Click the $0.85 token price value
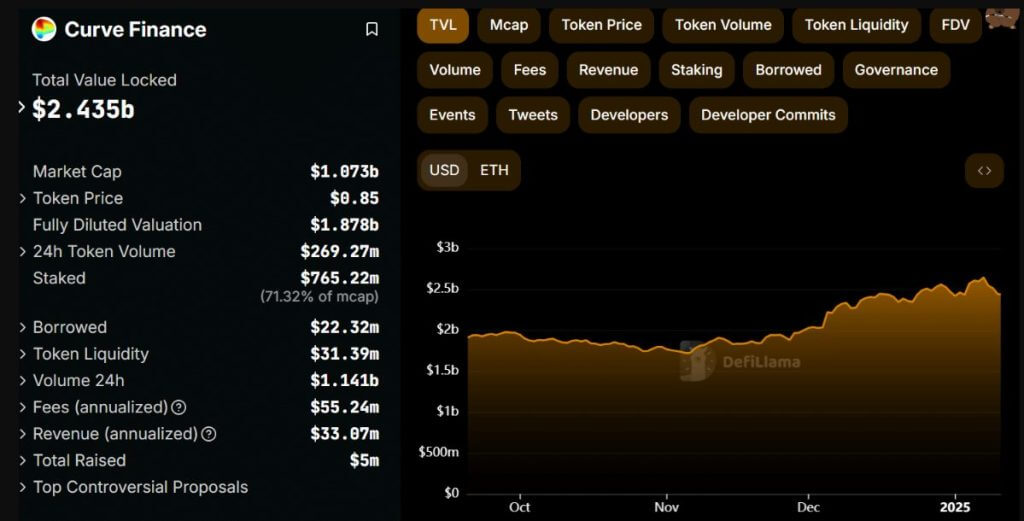The height and width of the screenshot is (521, 1024). (354, 198)
